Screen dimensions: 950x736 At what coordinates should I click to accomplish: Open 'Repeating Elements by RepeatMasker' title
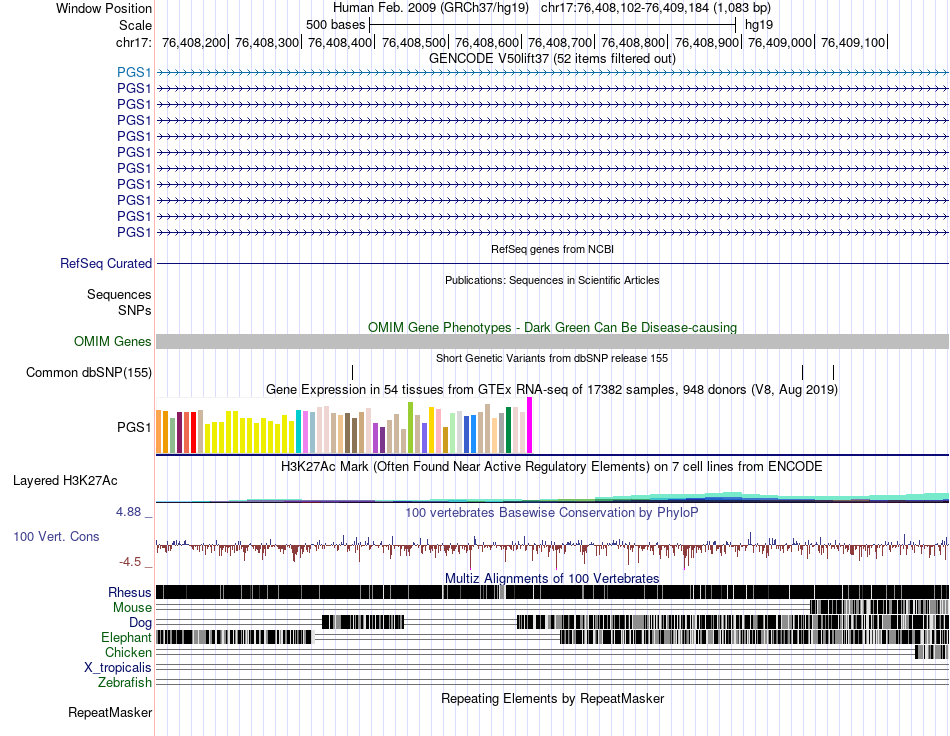[x=552, y=698]
